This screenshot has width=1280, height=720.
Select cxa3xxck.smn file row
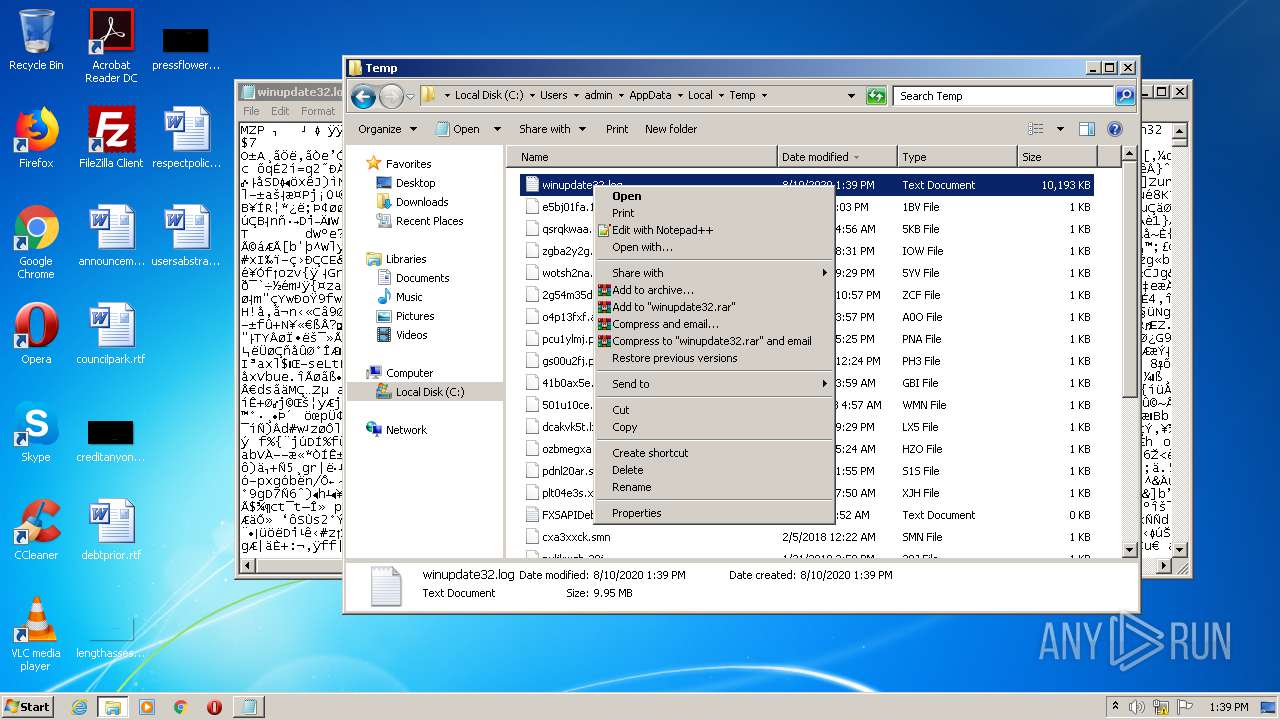pos(808,537)
